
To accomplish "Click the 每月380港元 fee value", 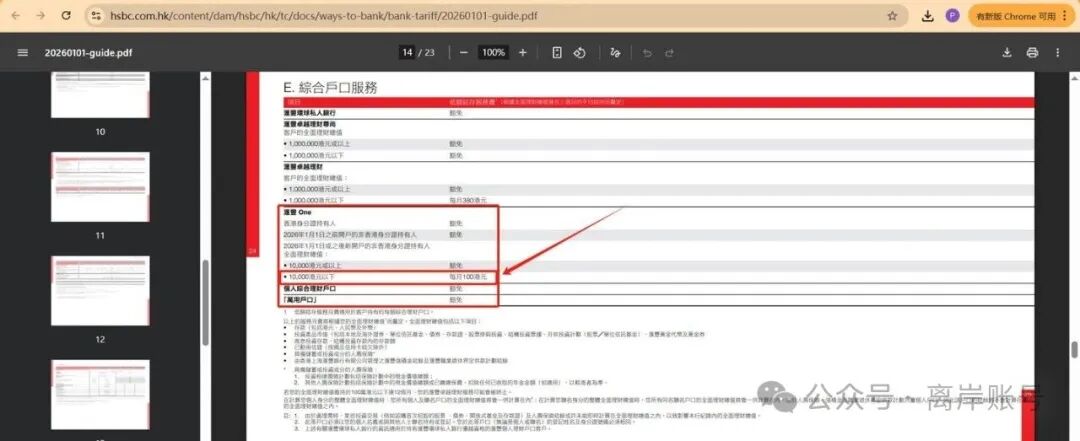I will [468, 200].
